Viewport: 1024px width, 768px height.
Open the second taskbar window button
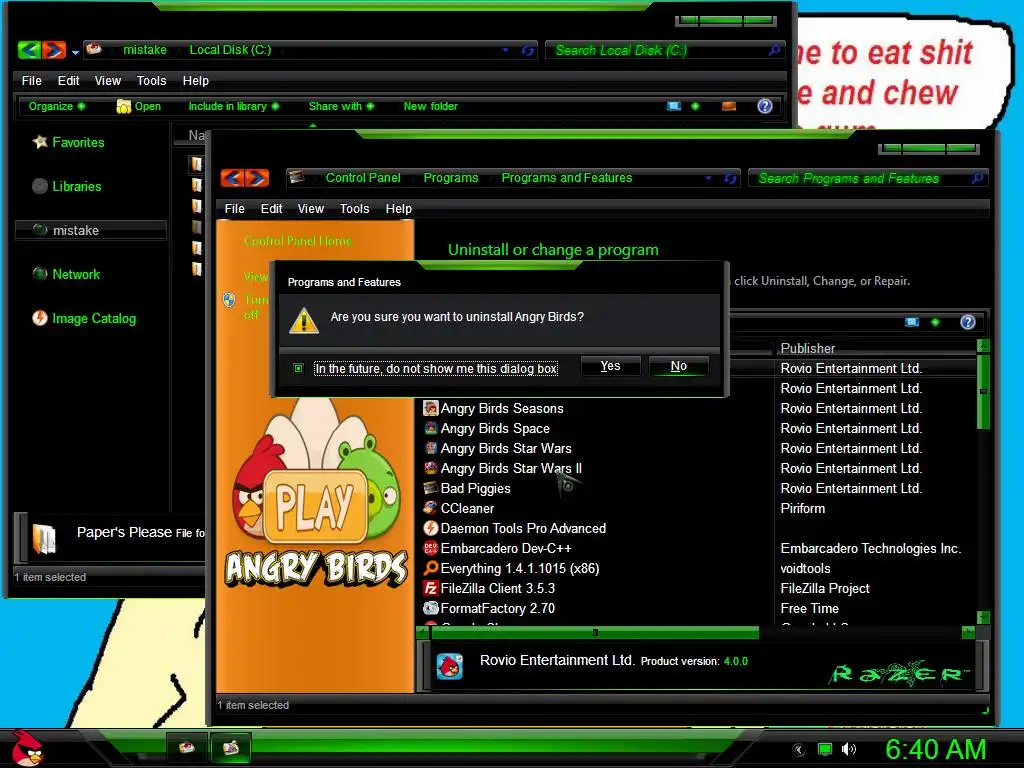click(x=231, y=748)
